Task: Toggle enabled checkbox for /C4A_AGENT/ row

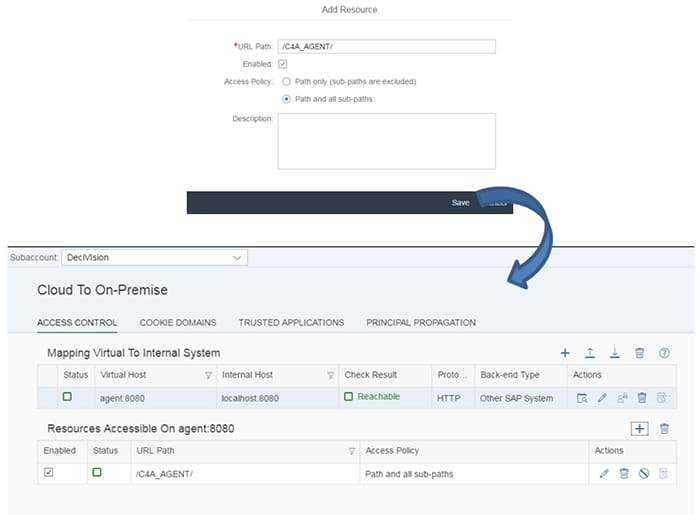Action: point(49,472)
